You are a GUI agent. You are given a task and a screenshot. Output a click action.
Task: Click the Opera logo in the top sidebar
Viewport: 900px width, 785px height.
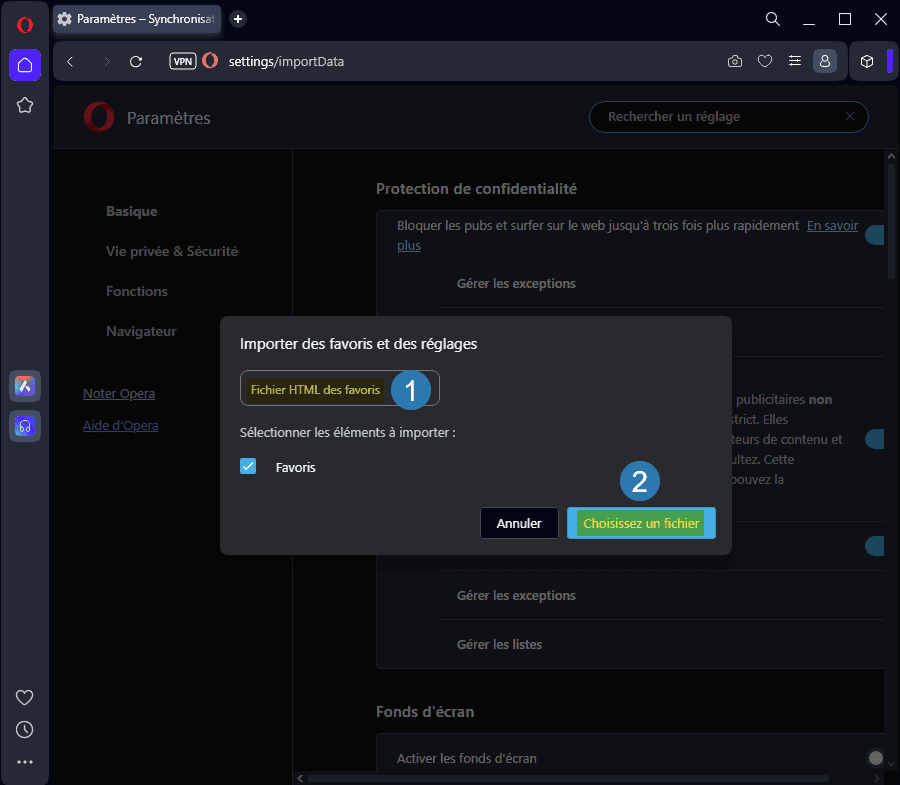point(24,24)
